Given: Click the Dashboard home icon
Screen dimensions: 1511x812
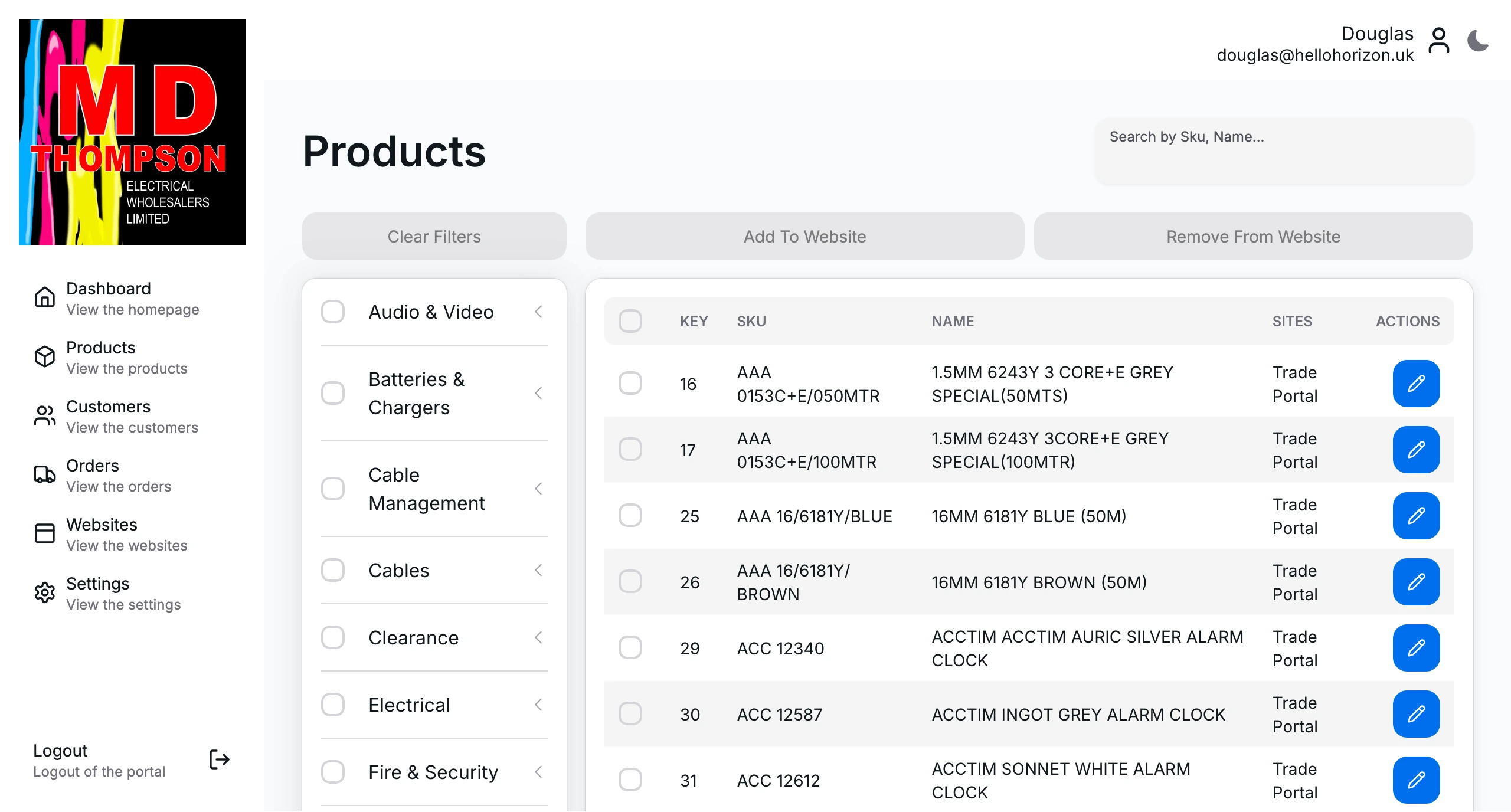Looking at the screenshot, I should pyautogui.click(x=44, y=297).
